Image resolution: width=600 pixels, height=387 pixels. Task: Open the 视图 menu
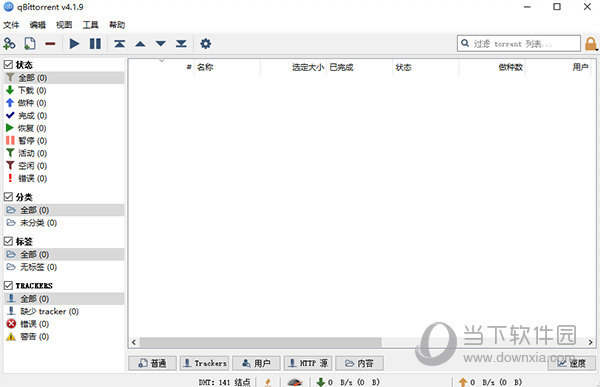64,25
